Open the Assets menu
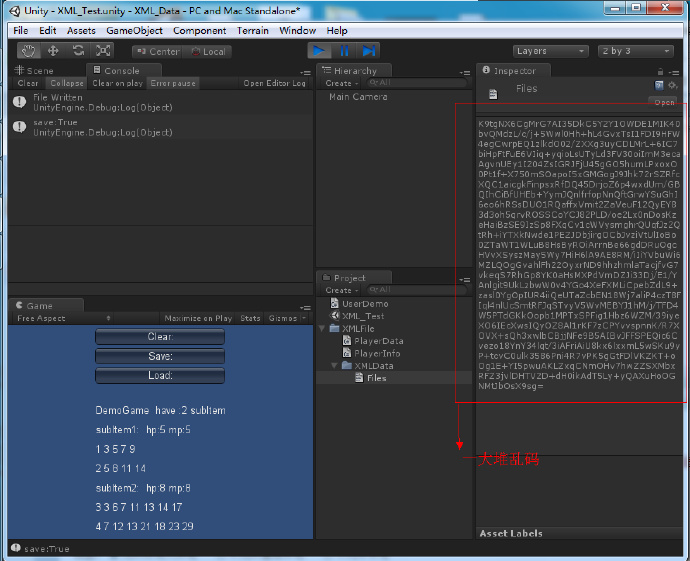690x561 pixels. pyautogui.click(x=81, y=30)
